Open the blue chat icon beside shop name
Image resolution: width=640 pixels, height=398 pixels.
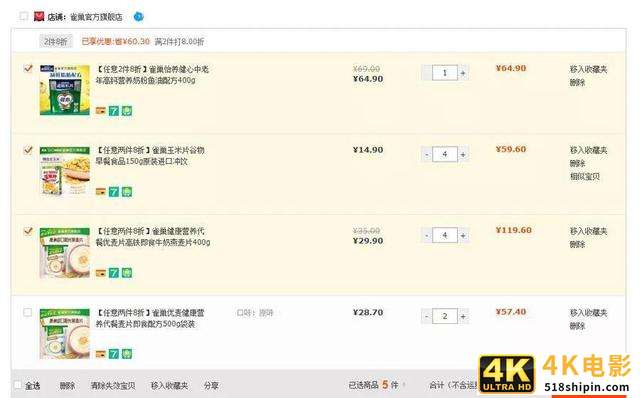coord(139,17)
